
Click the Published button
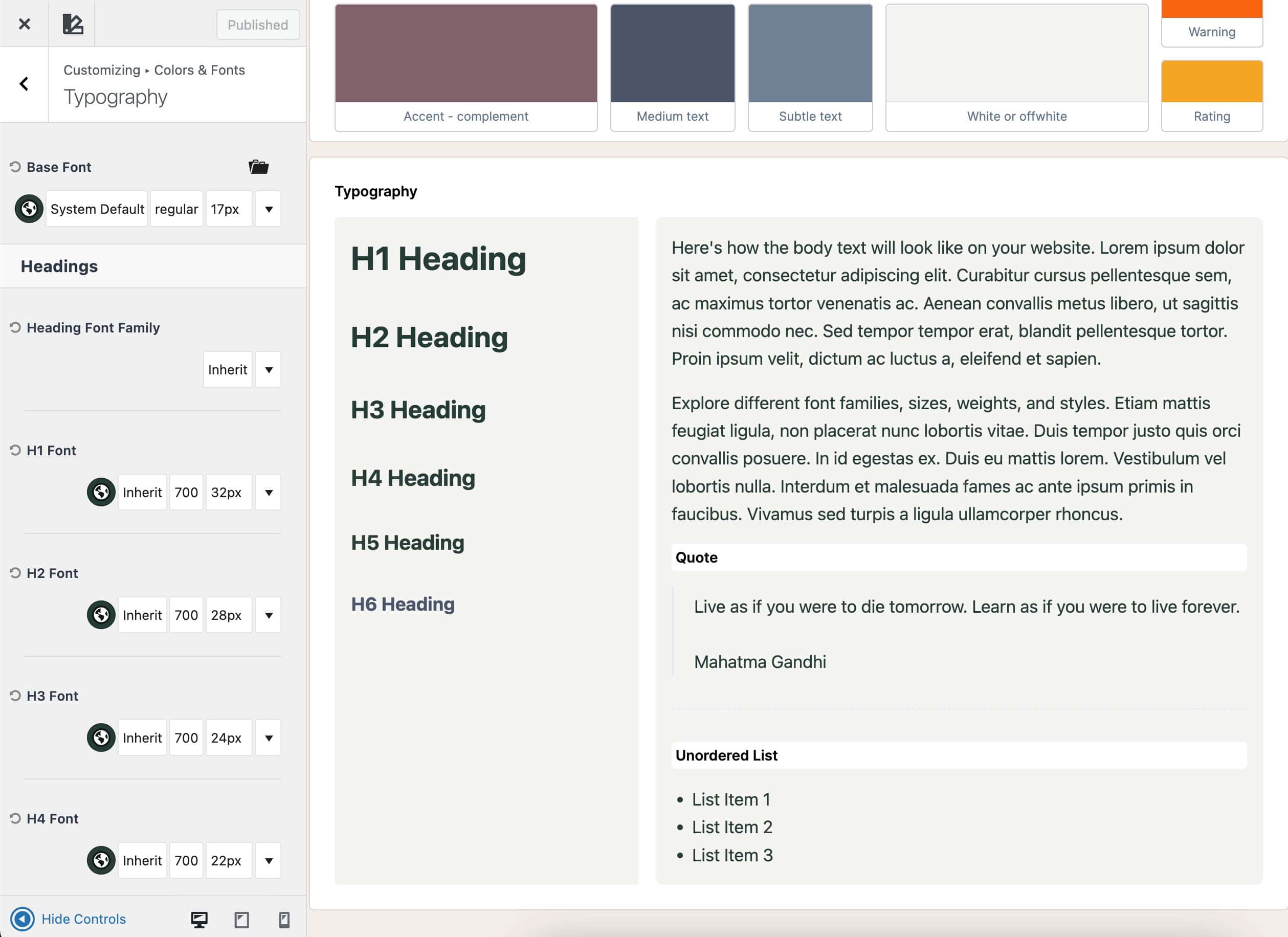coord(257,25)
